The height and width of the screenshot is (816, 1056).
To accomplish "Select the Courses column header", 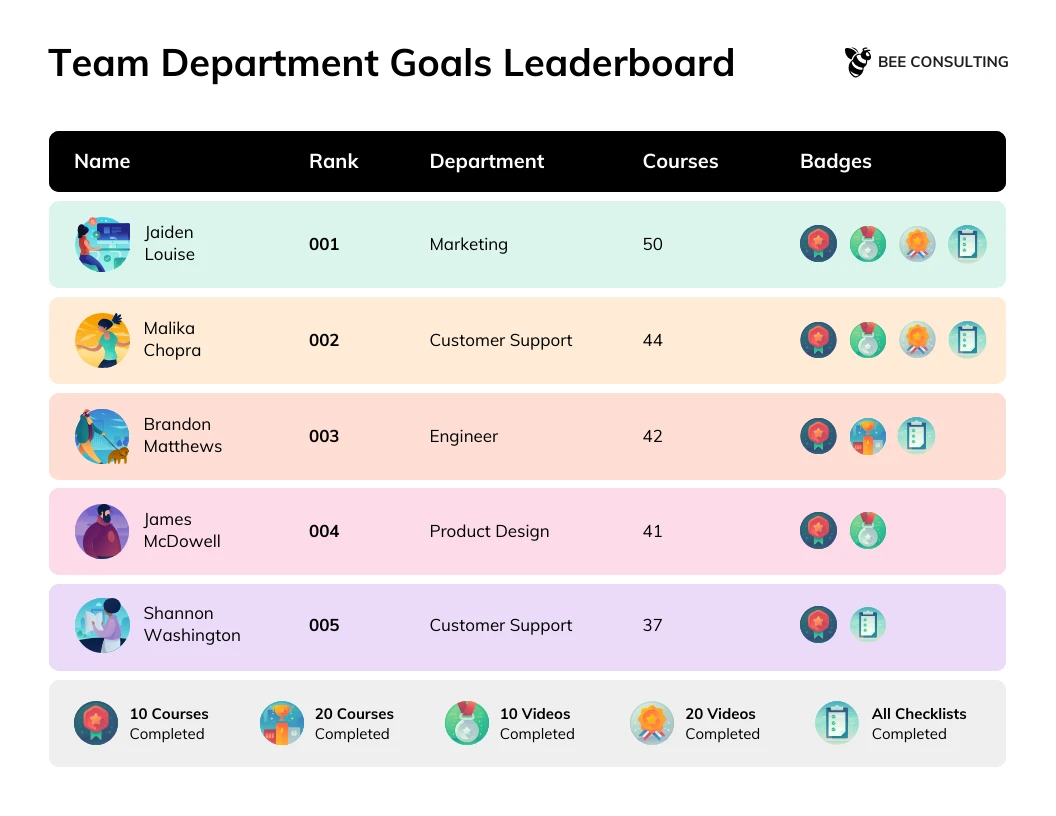I will click(x=680, y=161).
